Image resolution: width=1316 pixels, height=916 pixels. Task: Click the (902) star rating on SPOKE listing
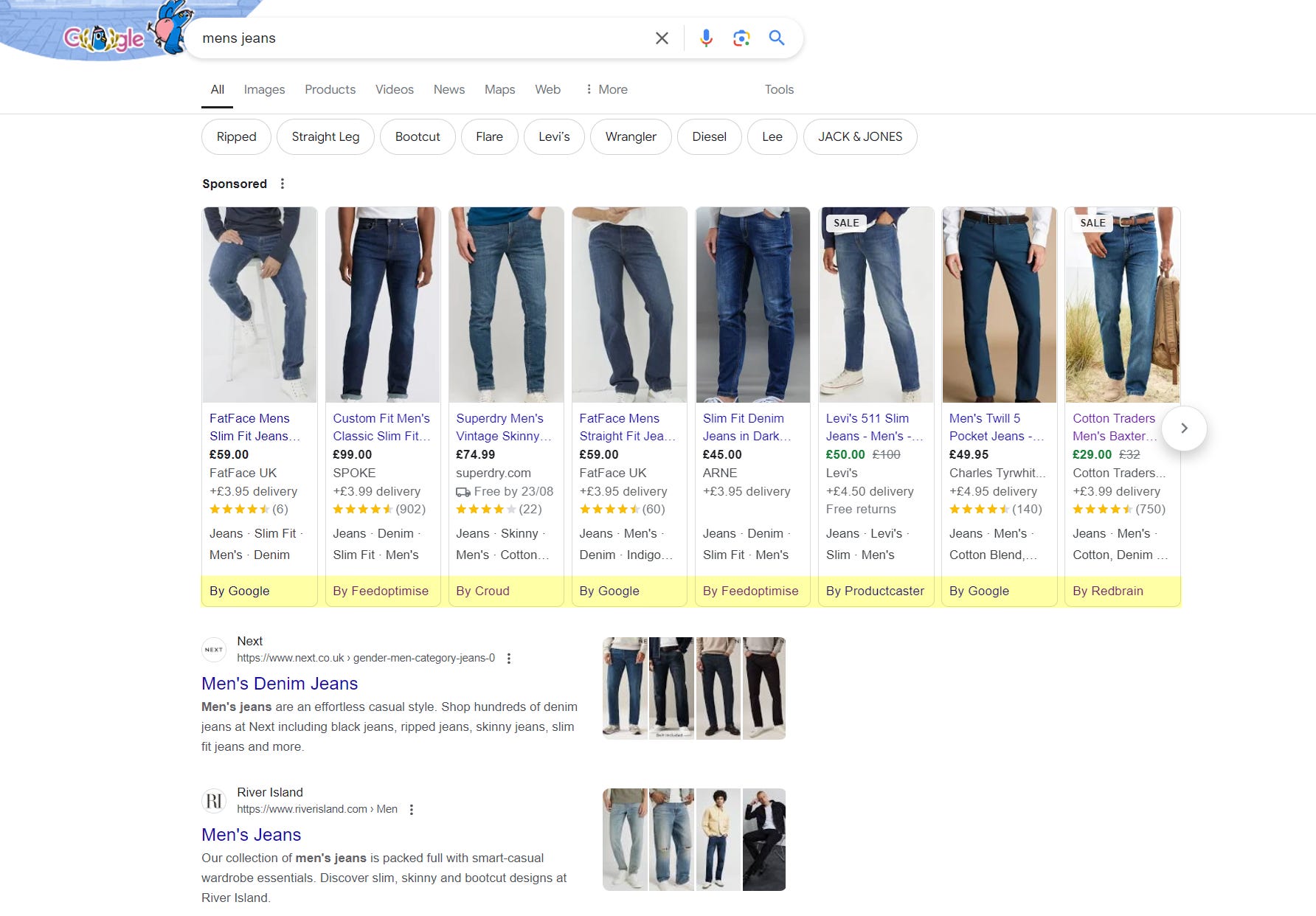pos(379,509)
